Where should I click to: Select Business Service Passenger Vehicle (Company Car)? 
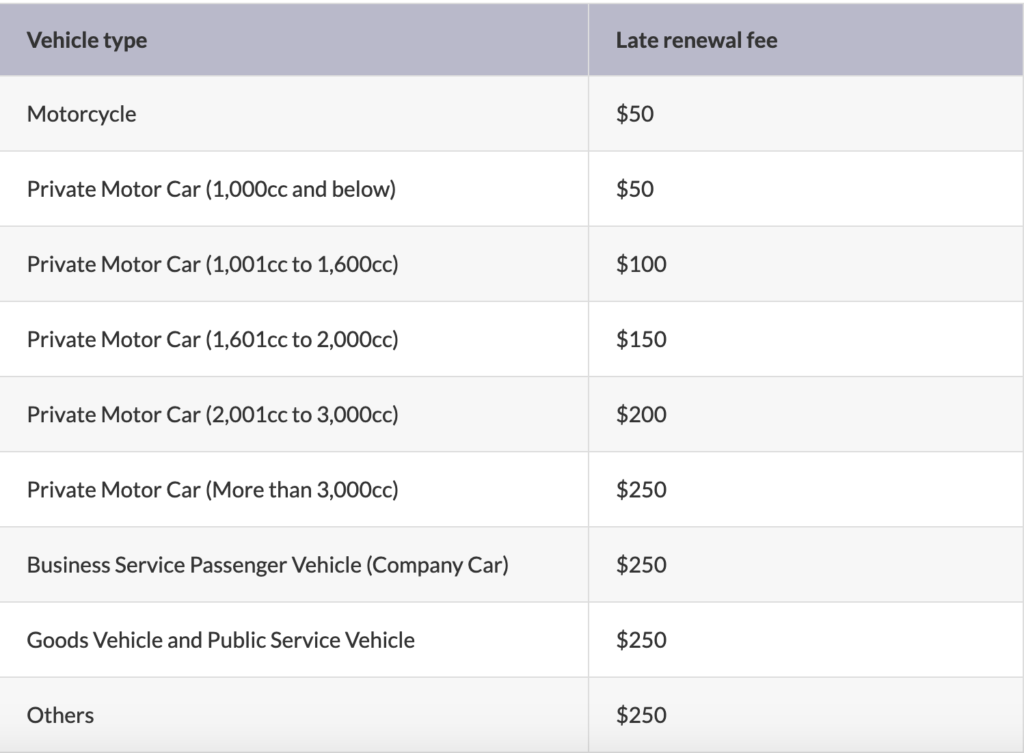click(268, 565)
